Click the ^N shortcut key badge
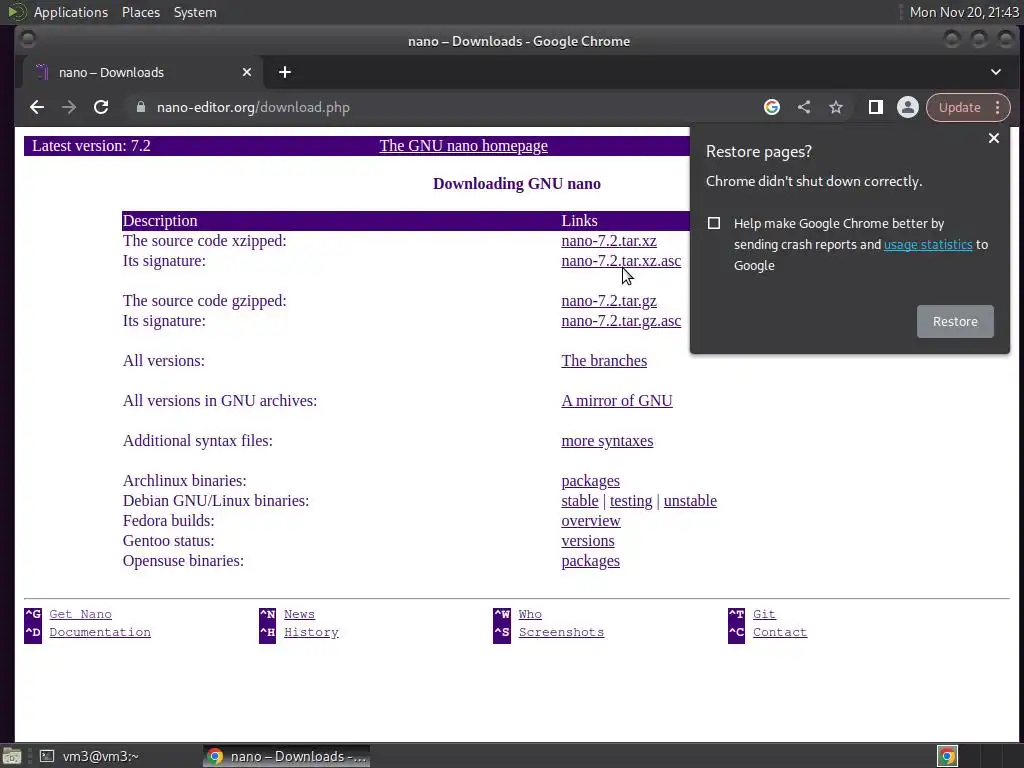This screenshot has width=1024, height=768. click(x=267, y=615)
